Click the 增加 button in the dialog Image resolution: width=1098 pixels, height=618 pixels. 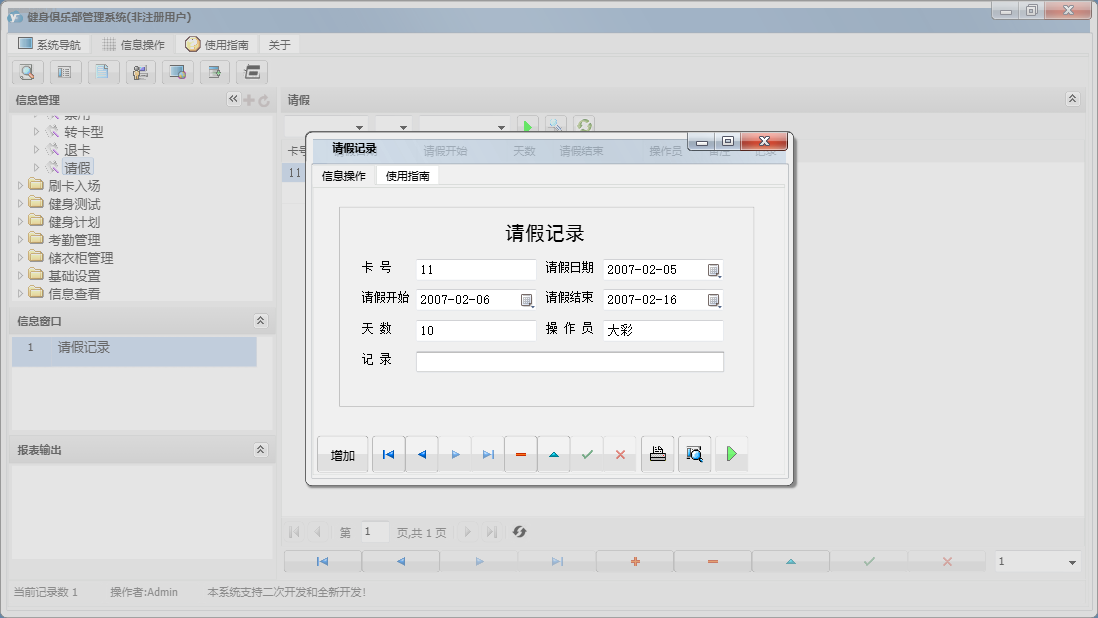tap(342, 453)
